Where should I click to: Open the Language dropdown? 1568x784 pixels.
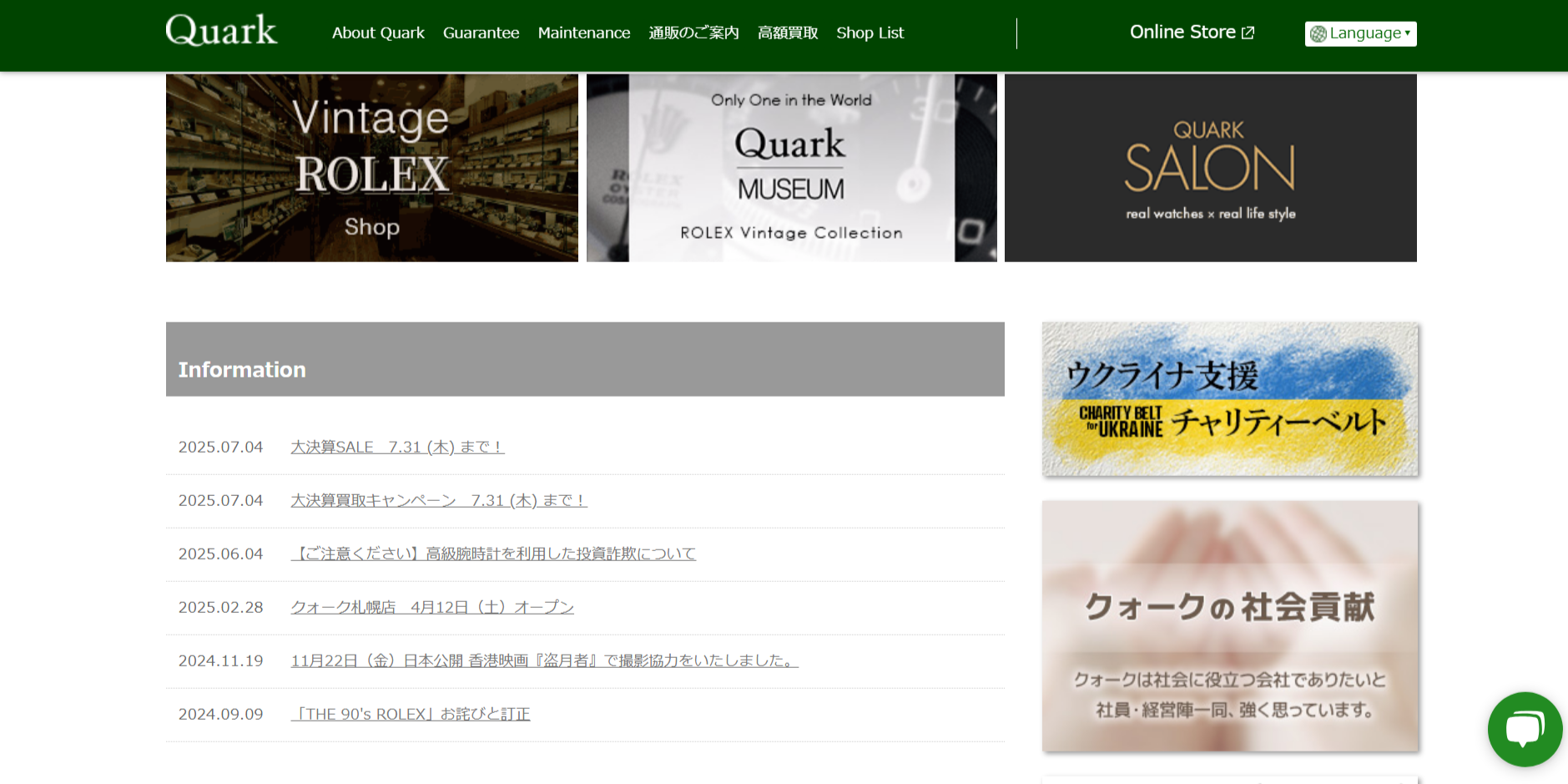[x=1360, y=33]
